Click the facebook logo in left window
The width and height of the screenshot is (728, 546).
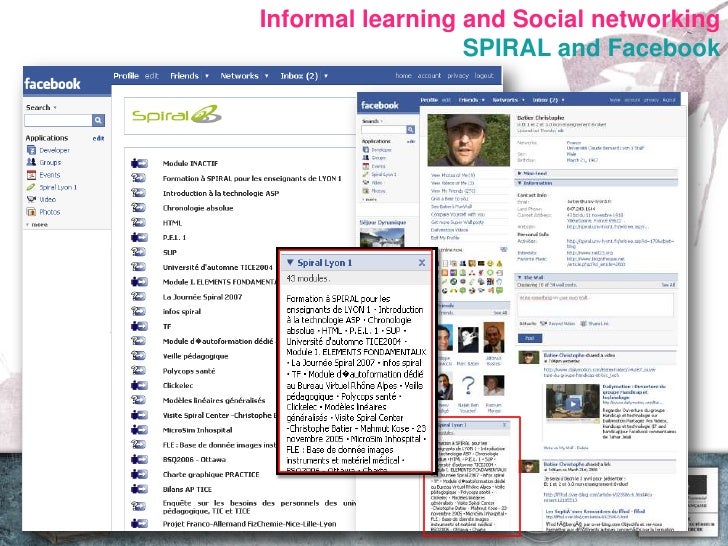(52, 84)
